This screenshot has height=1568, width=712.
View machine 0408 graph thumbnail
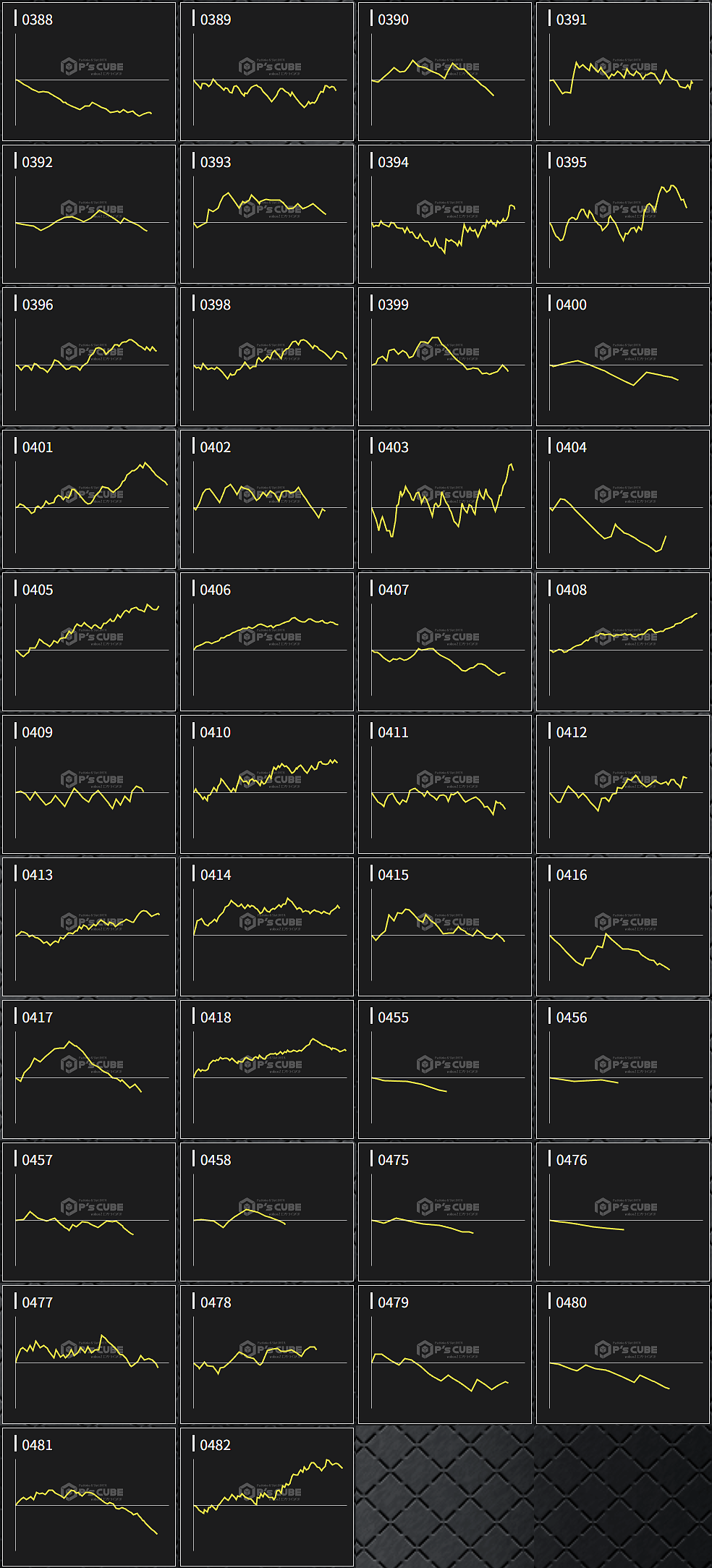point(622,642)
